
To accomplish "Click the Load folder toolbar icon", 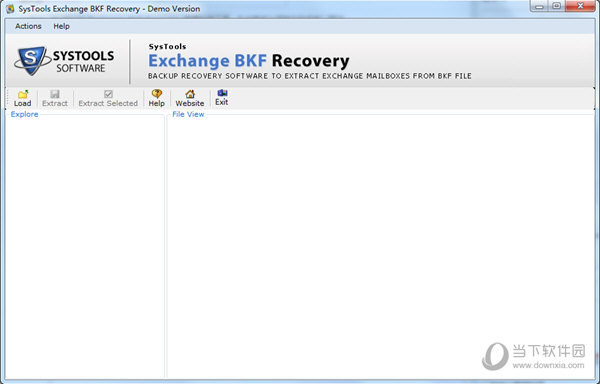I will (x=23, y=94).
